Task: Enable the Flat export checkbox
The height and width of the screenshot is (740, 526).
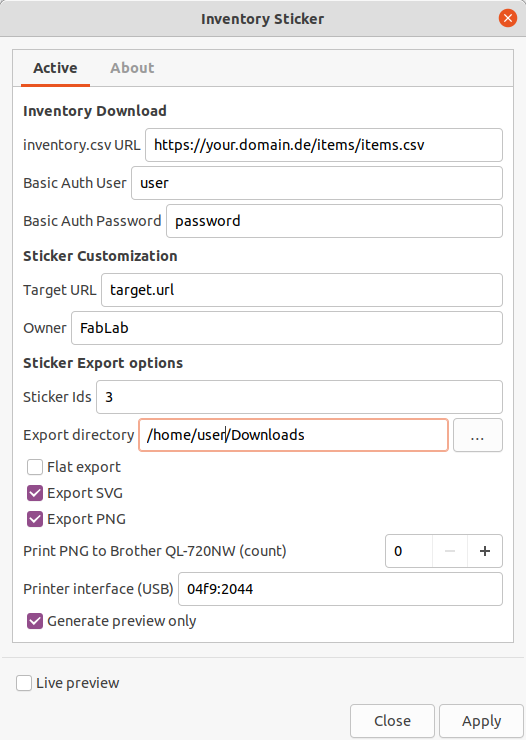Action: pyautogui.click(x=35, y=467)
